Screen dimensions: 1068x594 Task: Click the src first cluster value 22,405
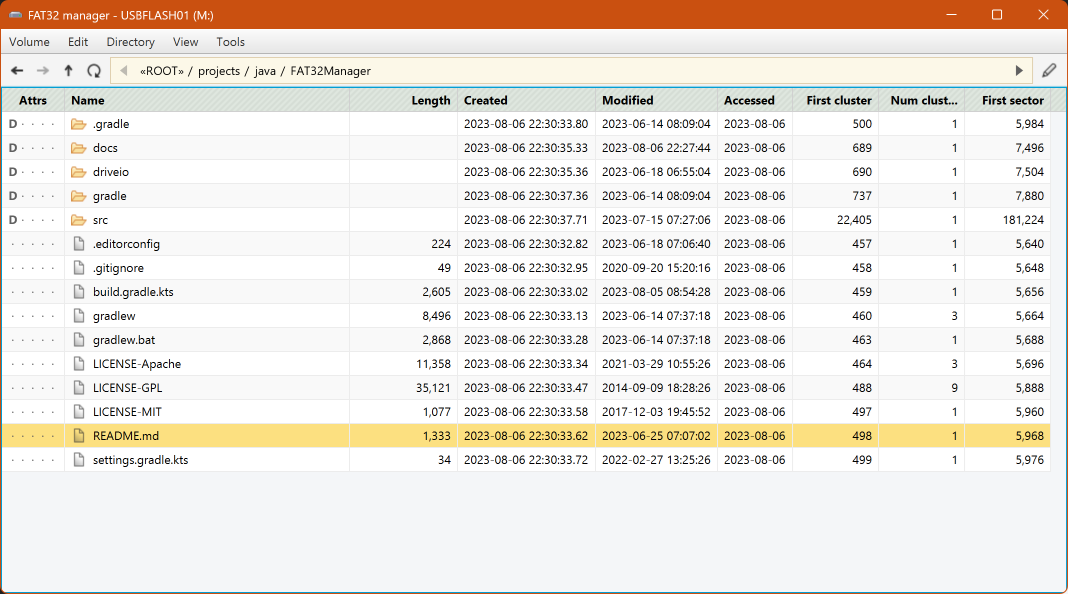point(854,220)
